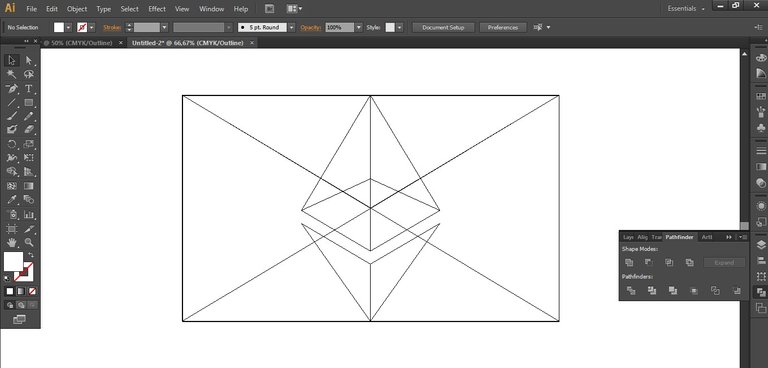Select the Zoom tool

[x=29, y=243]
